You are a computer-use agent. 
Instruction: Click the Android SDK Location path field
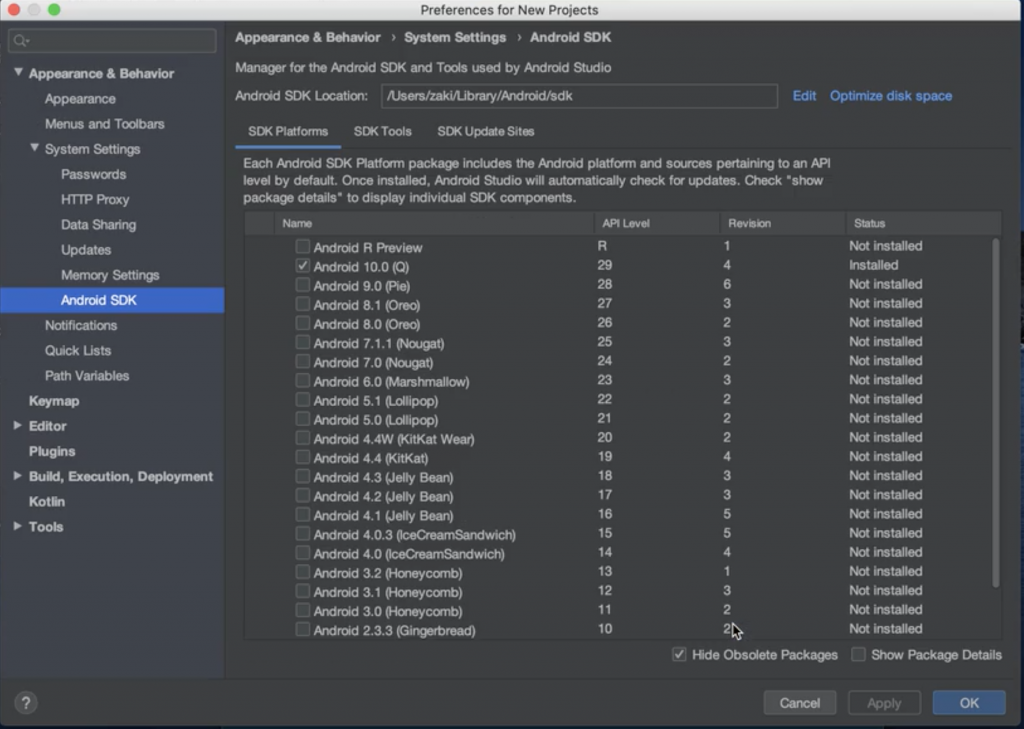(x=579, y=96)
